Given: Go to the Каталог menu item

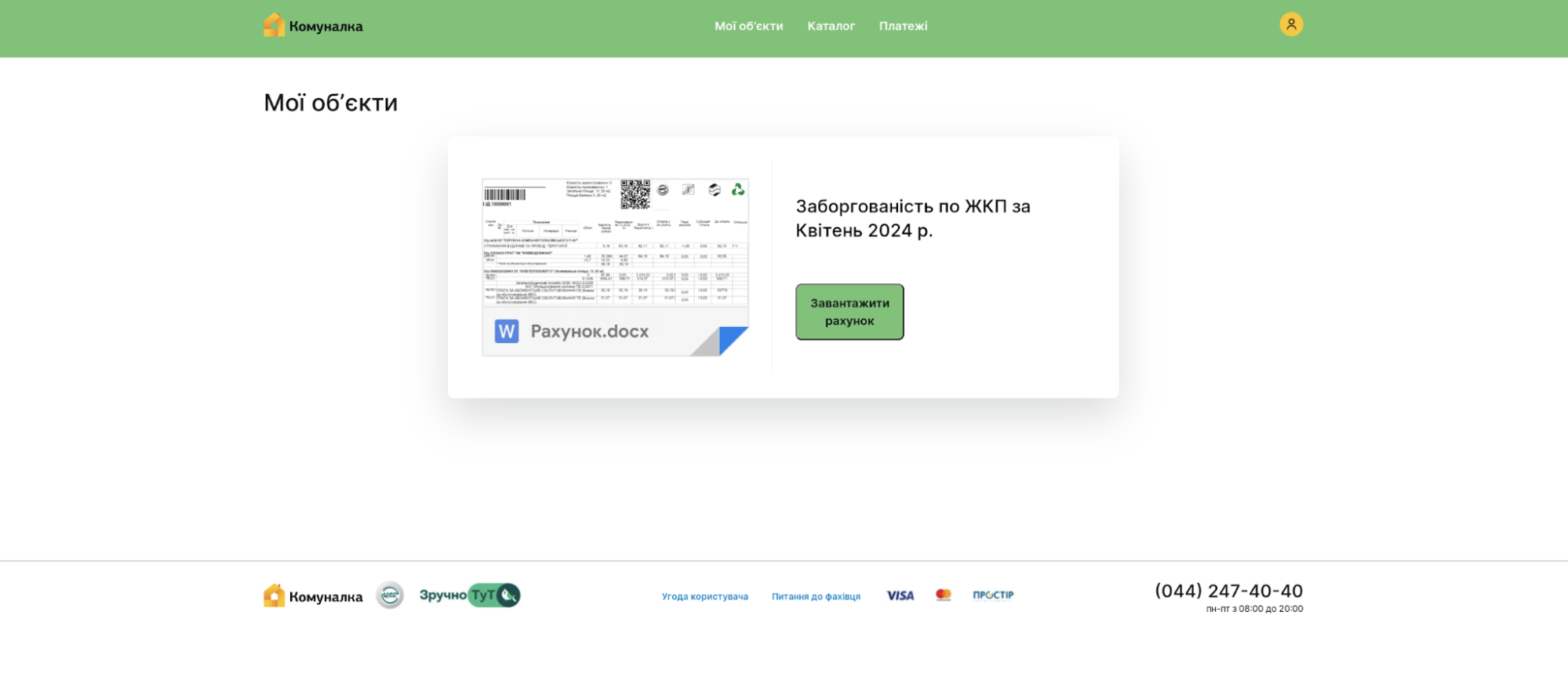Looking at the screenshot, I should tap(831, 26).
